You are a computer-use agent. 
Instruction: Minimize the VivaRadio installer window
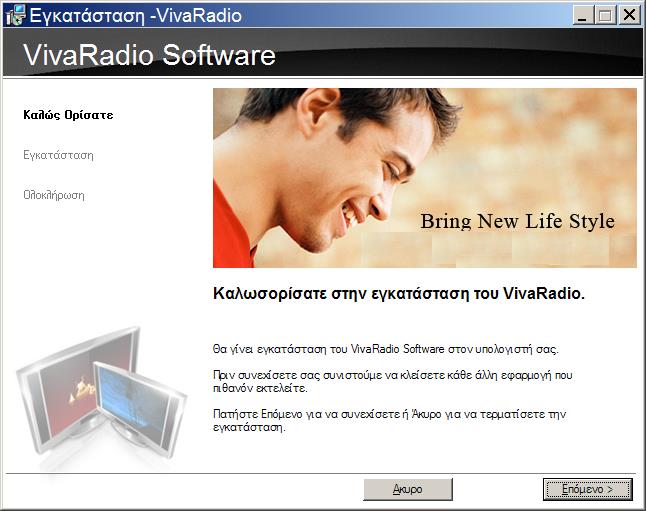[x=583, y=16]
